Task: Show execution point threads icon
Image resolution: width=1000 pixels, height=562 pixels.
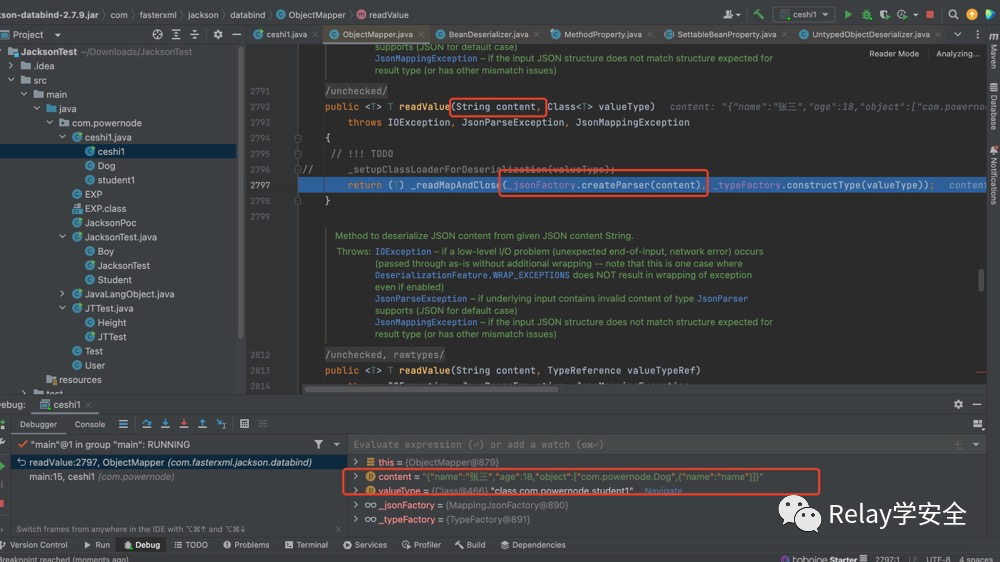Action: 123,424
